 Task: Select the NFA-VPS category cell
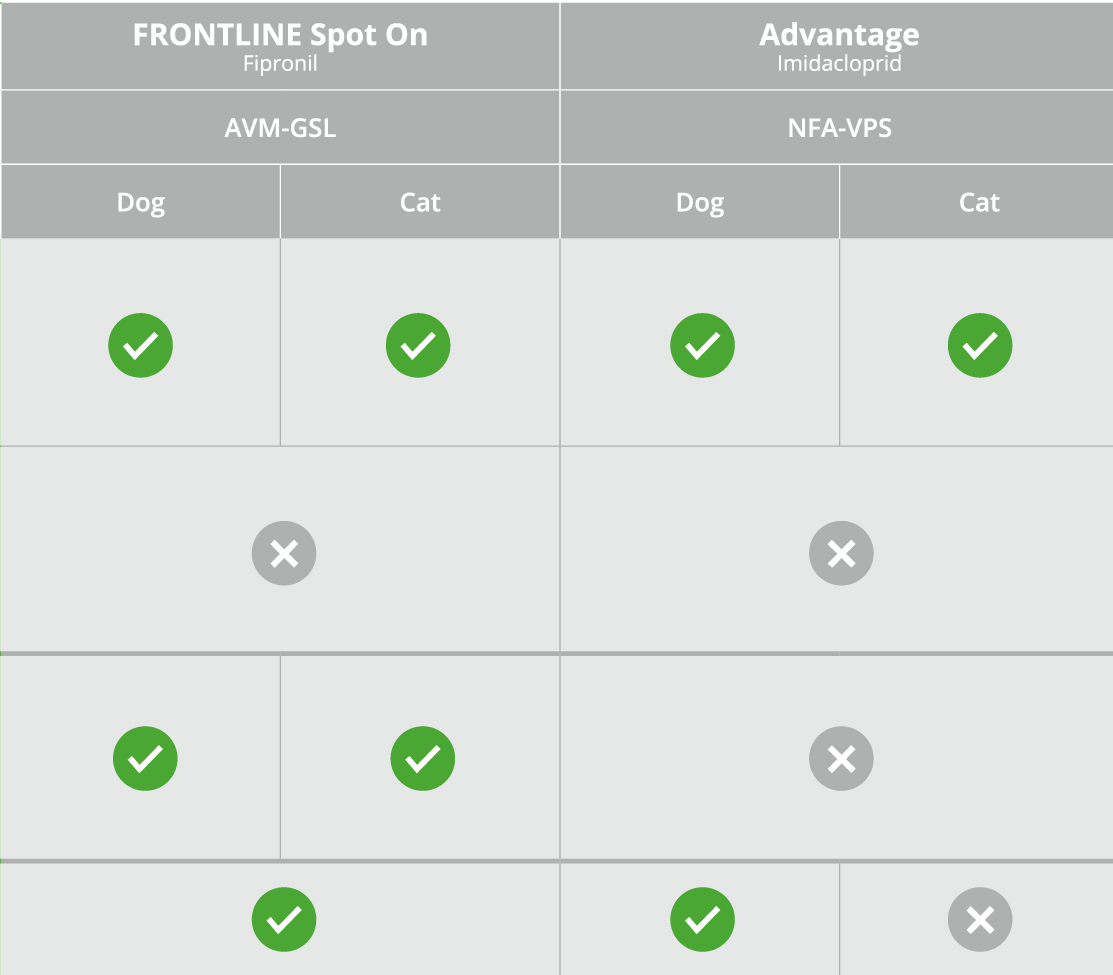[x=839, y=128]
